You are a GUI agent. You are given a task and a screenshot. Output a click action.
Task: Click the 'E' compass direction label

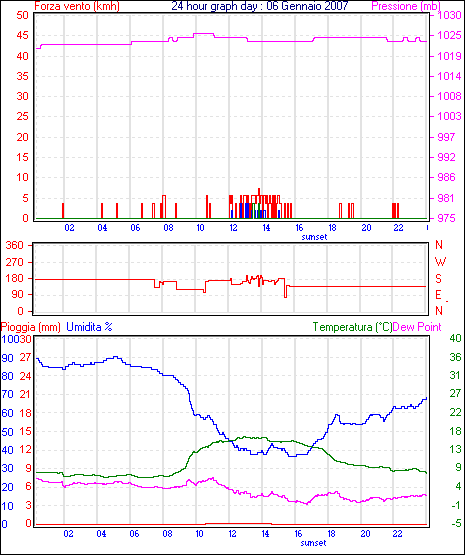pos(438,295)
